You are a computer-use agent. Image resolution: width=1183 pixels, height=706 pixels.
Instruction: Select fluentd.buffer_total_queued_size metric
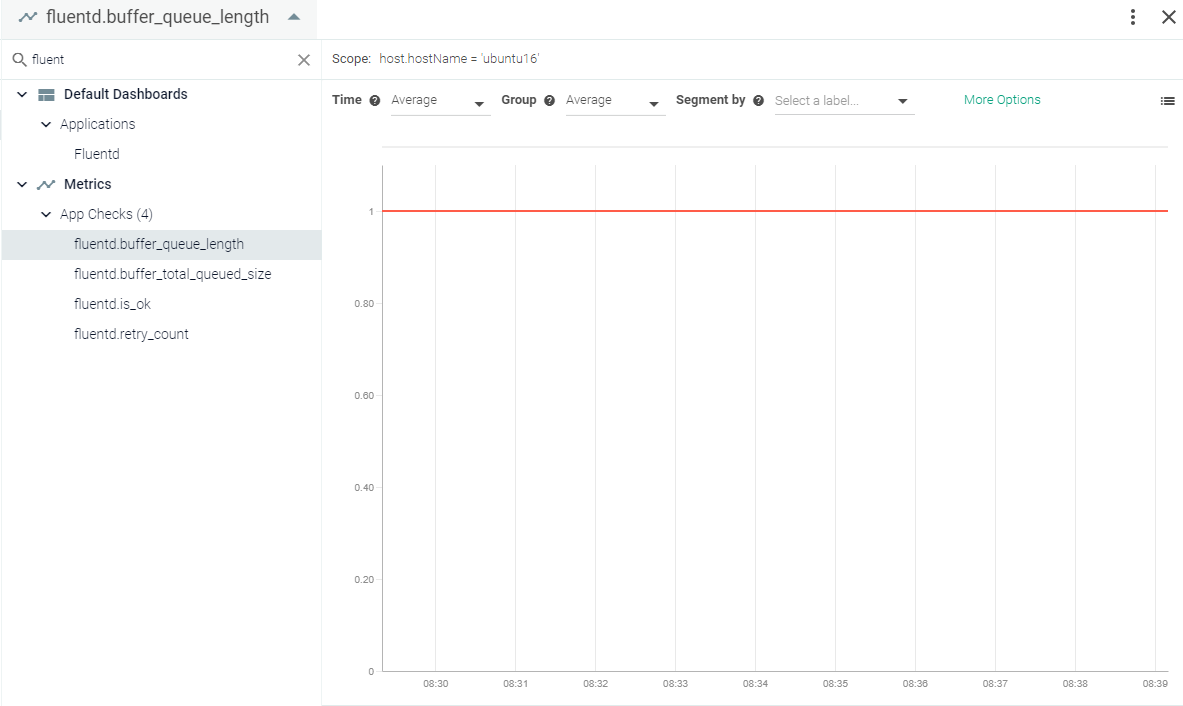tap(172, 274)
